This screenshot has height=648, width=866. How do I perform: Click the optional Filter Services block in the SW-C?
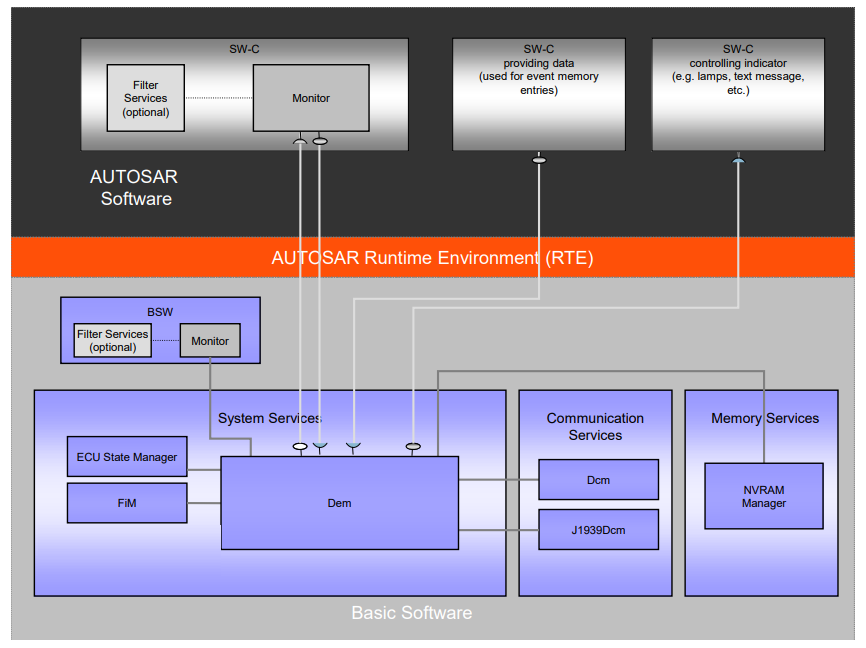point(144,97)
